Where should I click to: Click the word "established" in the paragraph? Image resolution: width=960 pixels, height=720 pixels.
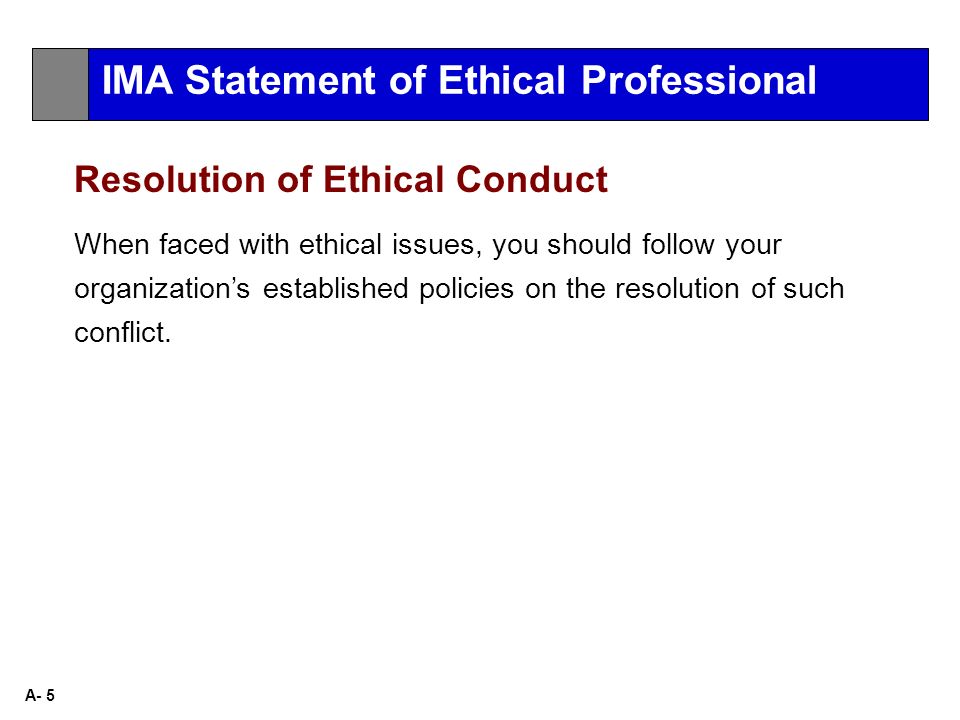335,288
